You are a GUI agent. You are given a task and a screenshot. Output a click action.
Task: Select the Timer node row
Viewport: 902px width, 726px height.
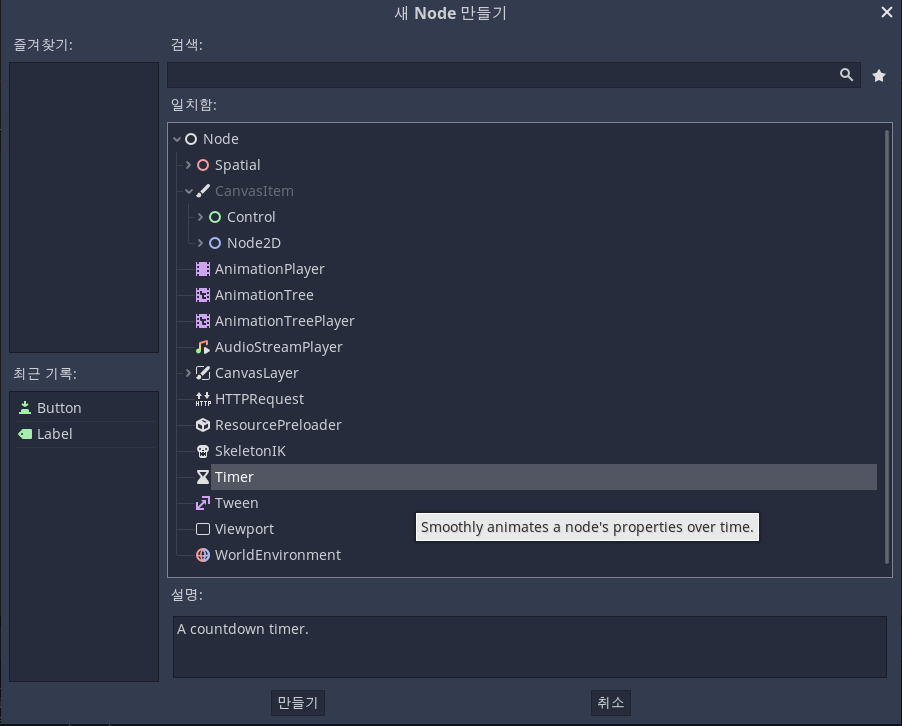coord(544,477)
